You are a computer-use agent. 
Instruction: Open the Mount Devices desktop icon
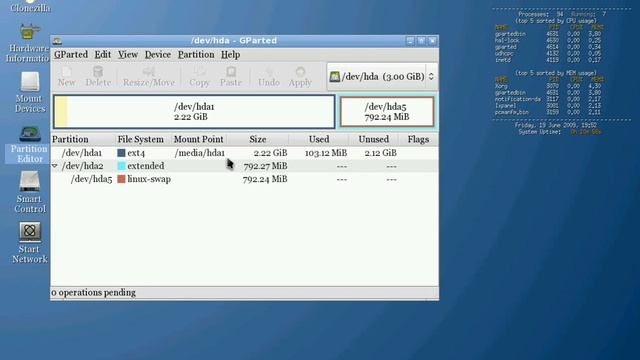pos(30,92)
